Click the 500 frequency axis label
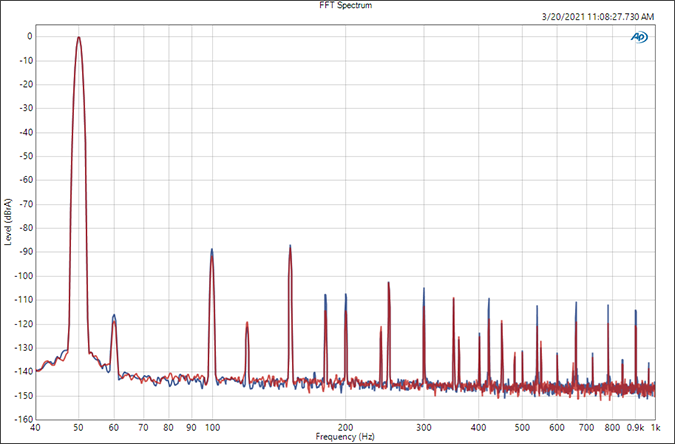The height and width of the screenshot is (444, 675). [x=522, y=428]
